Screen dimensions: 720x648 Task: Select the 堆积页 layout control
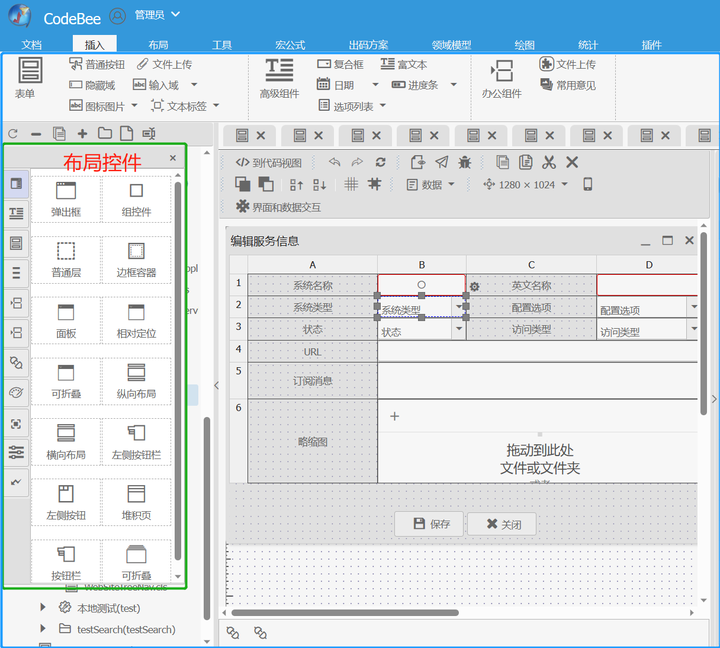pos(136,502)
